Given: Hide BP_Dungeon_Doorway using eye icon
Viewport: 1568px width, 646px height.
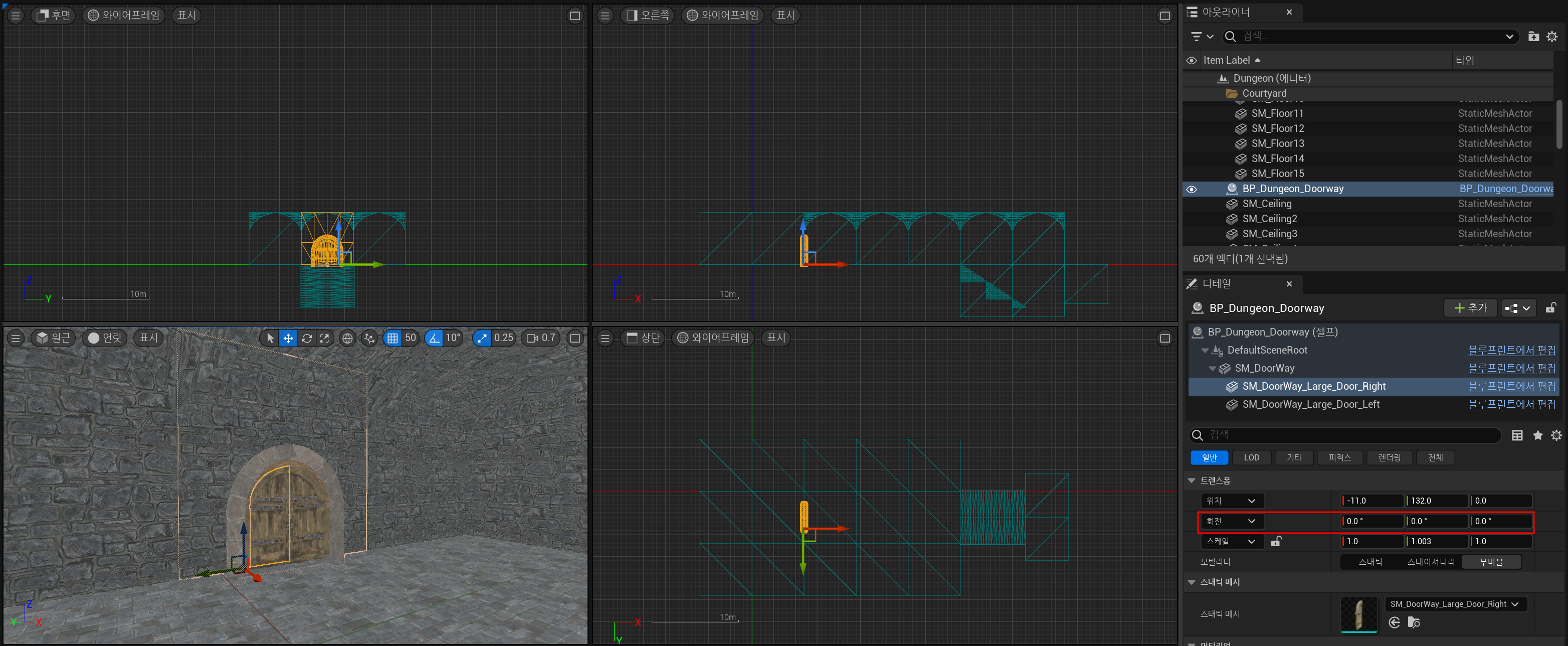Looking at the screenshot, I should coord(1191,189).
